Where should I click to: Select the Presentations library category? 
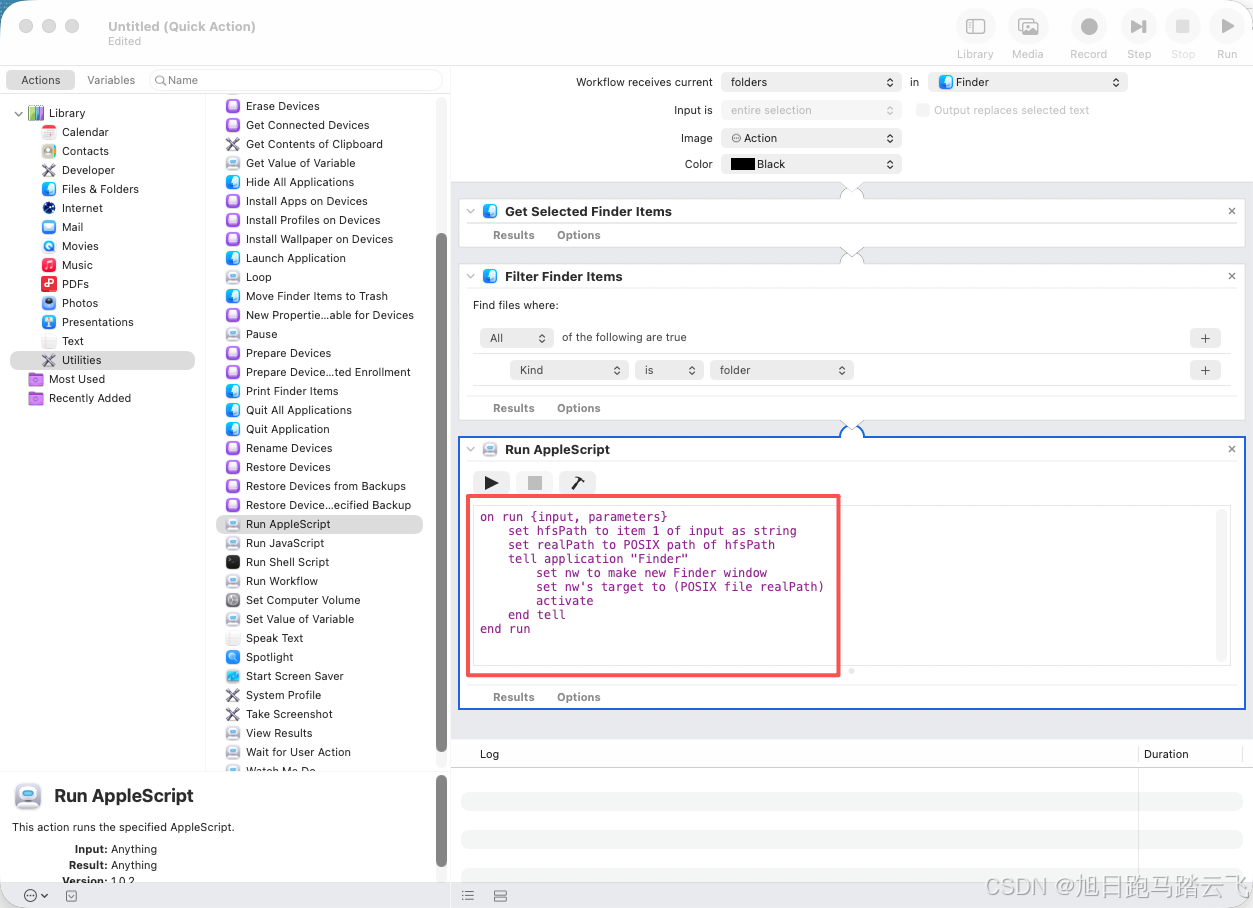click(x=97, y=322)
